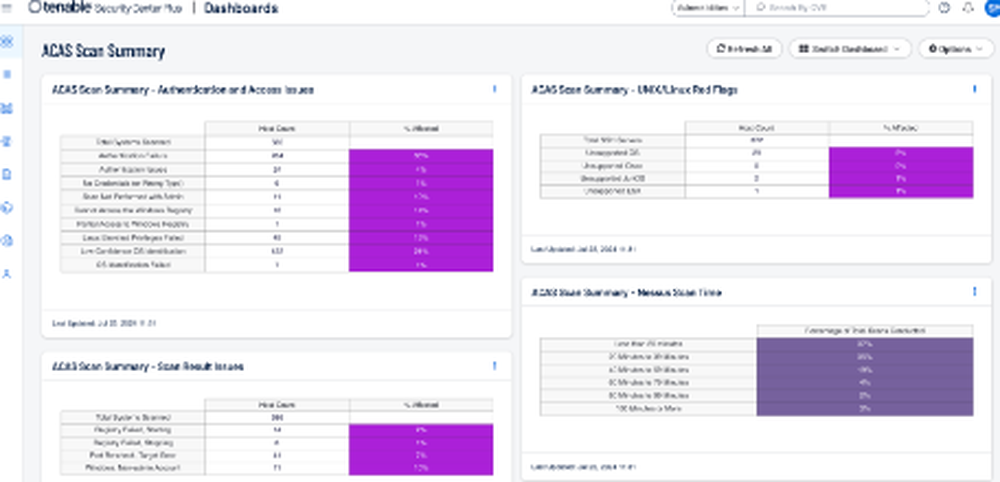Click percentage cell for Less than 20 minutes
The width and height of the screenshot is (1000, 482).
[x=865, y=344]
